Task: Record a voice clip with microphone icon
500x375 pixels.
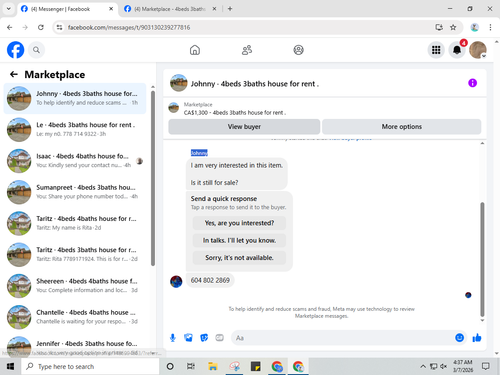Action: click(x=173, y=338)
